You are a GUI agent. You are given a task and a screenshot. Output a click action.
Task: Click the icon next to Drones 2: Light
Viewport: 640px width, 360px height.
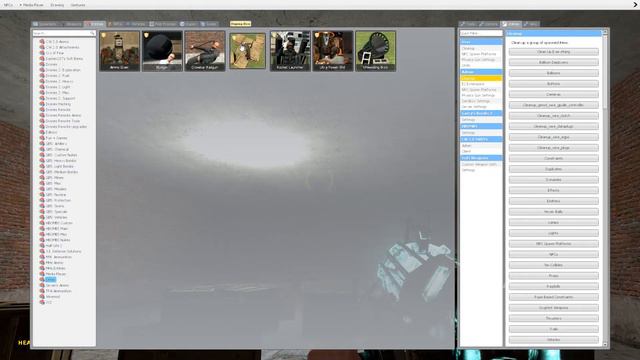42,87
